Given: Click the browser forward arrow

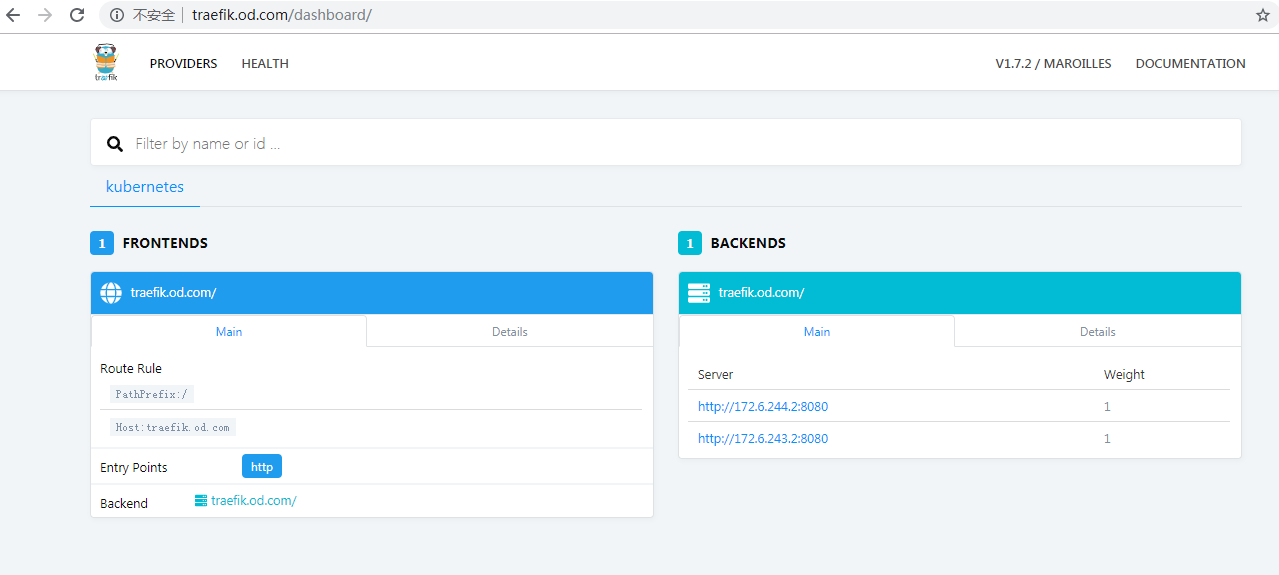Looking at the screenshot, I should point(45,15).
